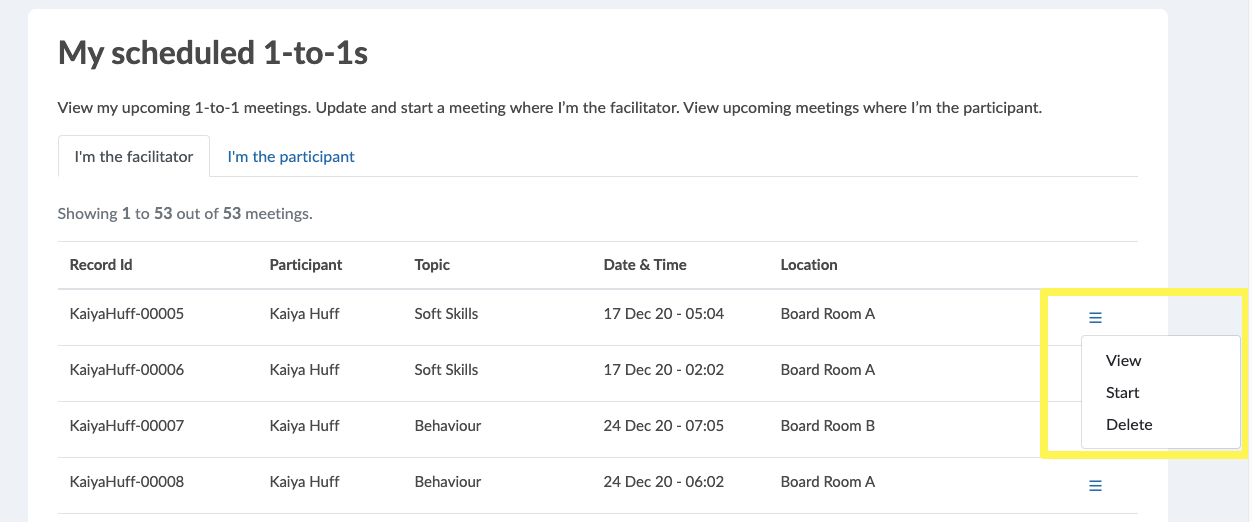Open actions menu icon for KaiyaHuff-00008 row

(x=1095, y=486)
